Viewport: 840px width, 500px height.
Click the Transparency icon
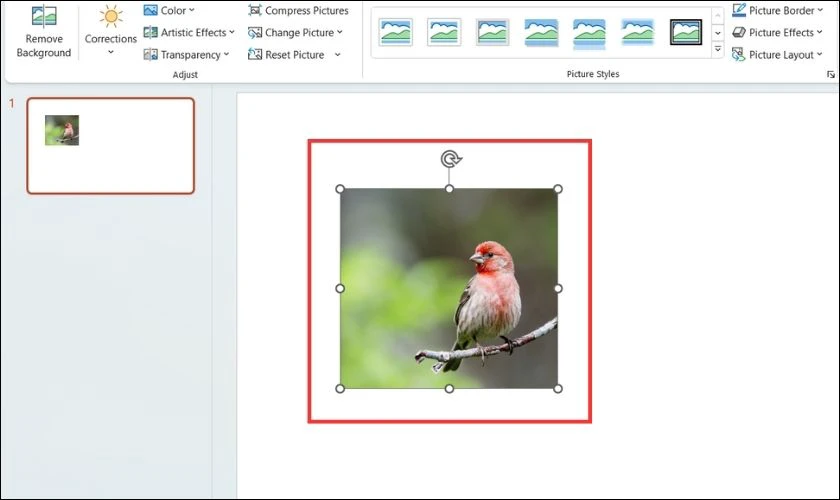click(151, 55)
